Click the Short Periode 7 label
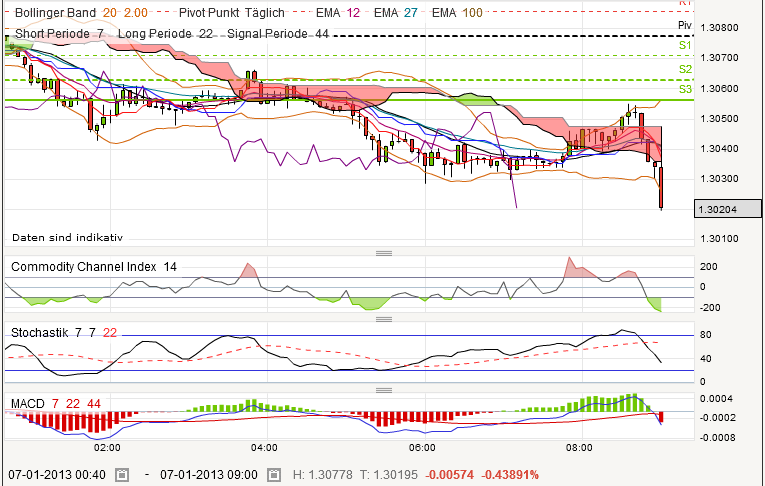The image size is (765, 486). tap(59, 34)
